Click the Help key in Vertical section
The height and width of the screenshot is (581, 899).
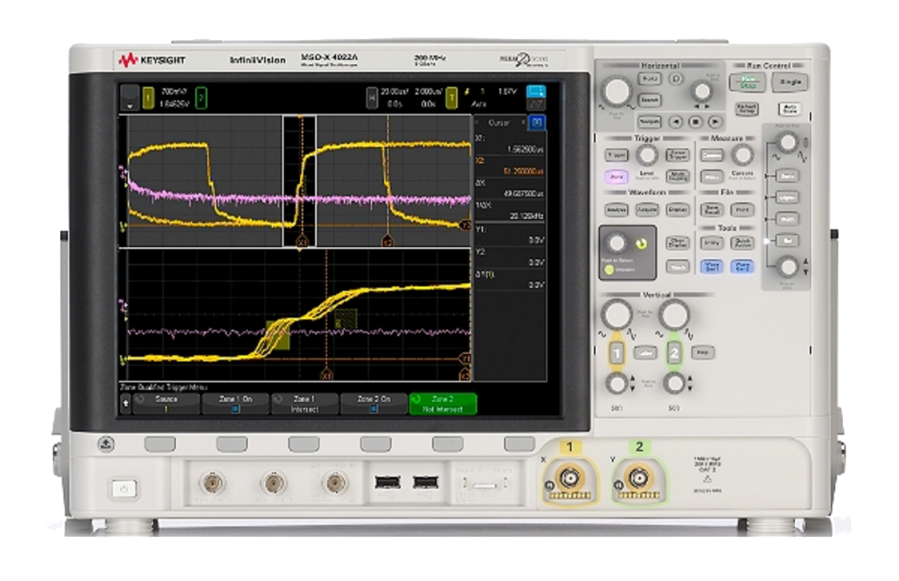tap(703, 352)
